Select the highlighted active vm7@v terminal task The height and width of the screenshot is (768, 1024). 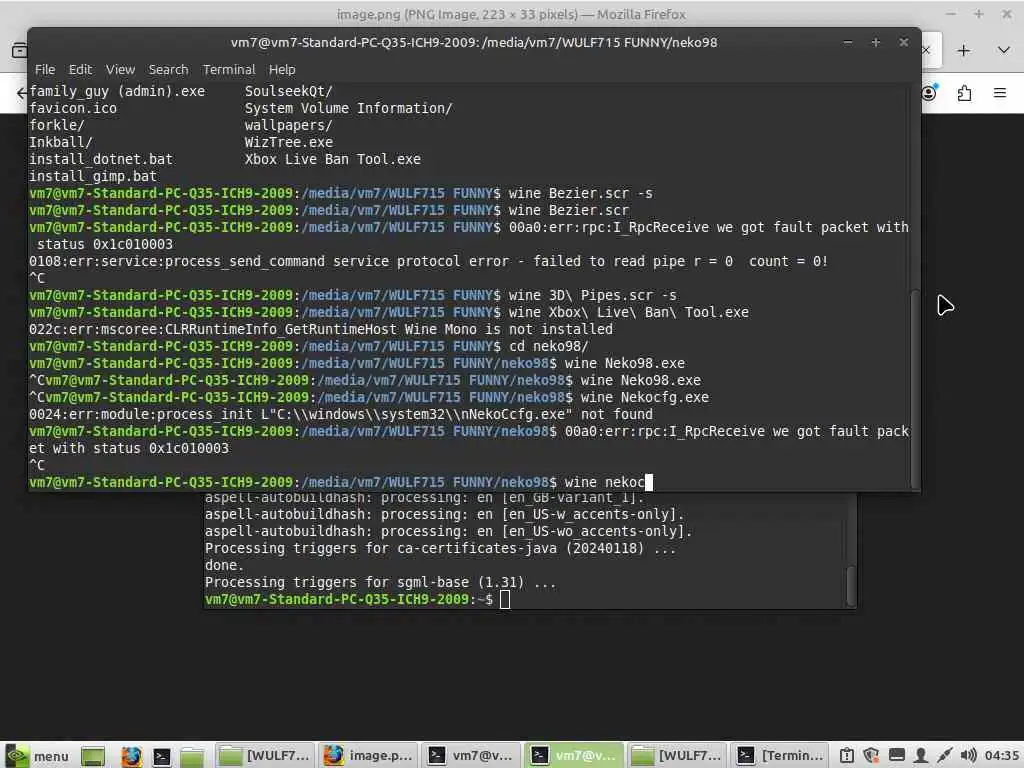575,756
